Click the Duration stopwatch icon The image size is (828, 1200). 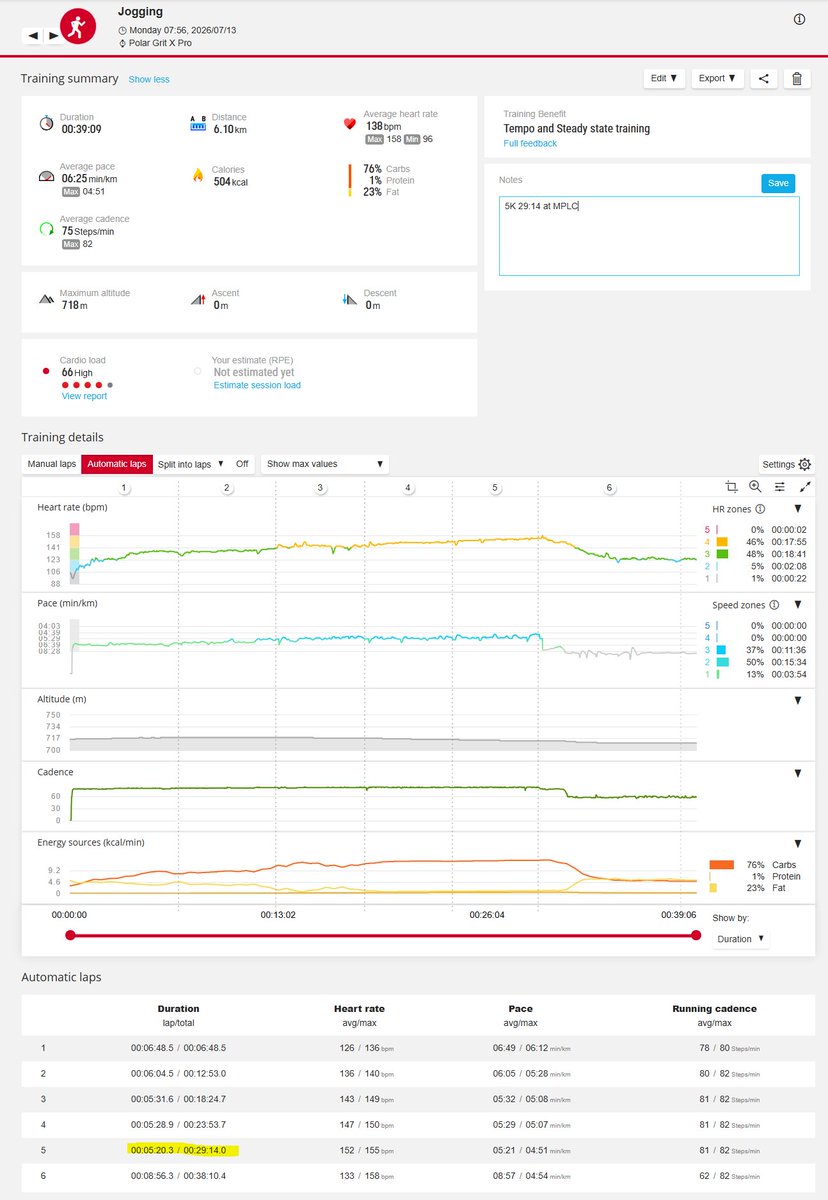[46, 123]
